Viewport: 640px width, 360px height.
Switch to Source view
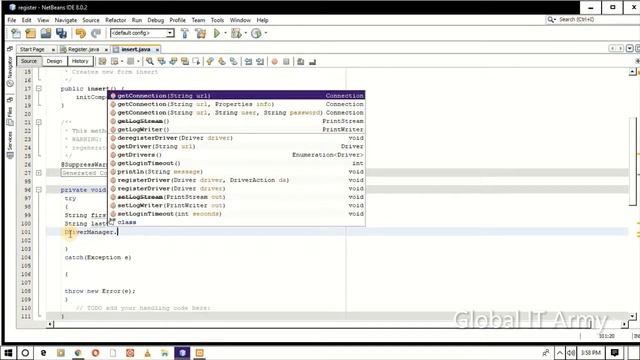tap(29, 61)
